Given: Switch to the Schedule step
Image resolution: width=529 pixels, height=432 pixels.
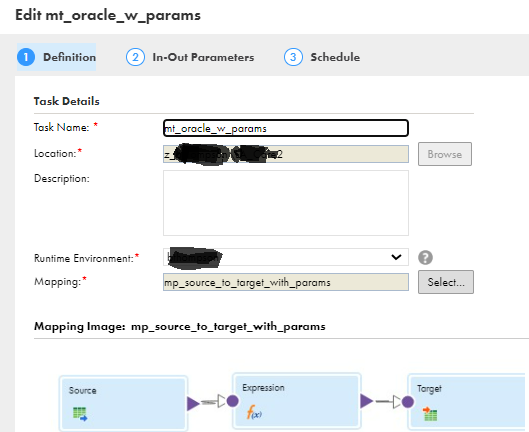Looking at the screenshot, I should (322, 57).
